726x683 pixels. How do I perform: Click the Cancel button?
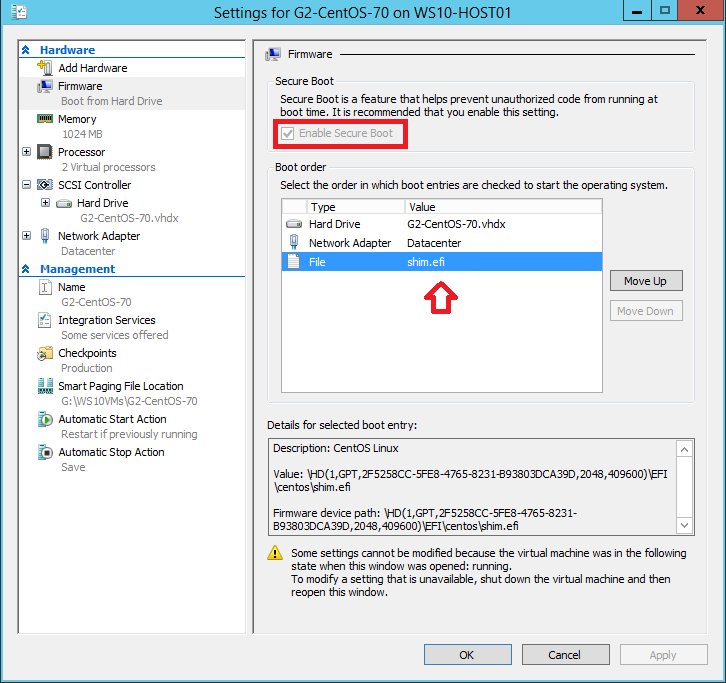pos(565,655)
